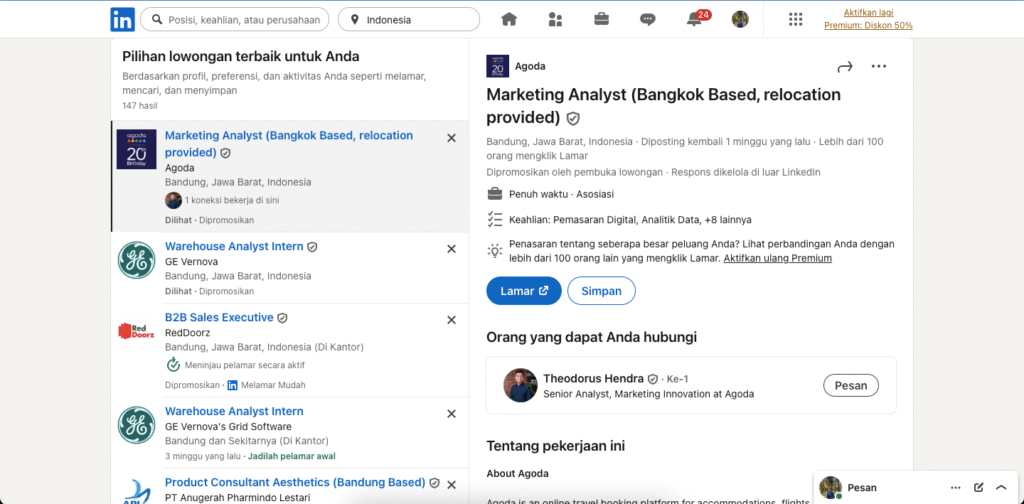
Task: Click the '147 hasil' results count
Action: pyautogui.click(x=140, y=105)
